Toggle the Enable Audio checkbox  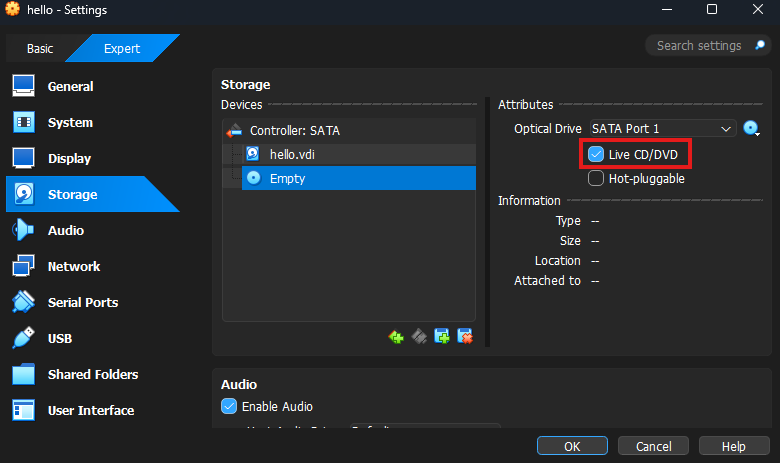(x=229, y=406)
